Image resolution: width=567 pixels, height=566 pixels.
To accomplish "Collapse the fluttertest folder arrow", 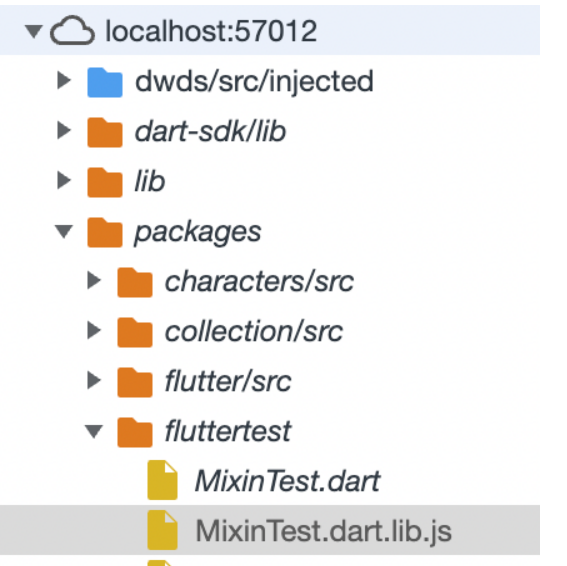I will pos(94,431).
